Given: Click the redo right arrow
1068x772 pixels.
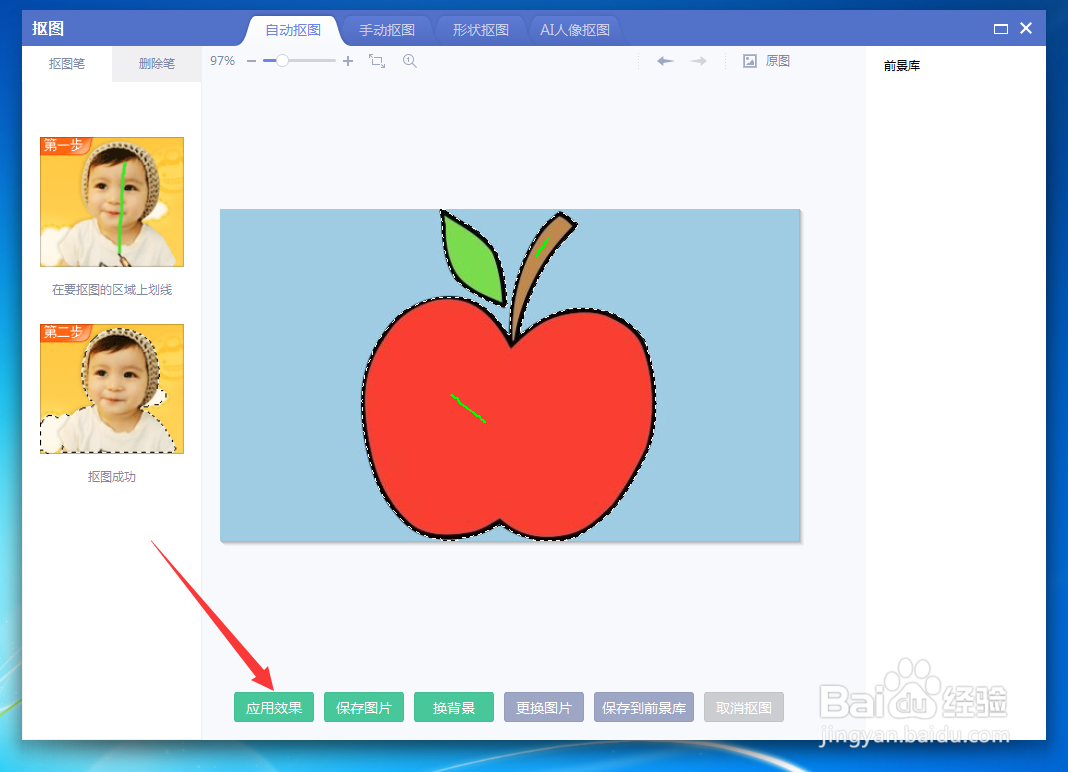Looking at the screenshot, I should [x=698, y=61].
